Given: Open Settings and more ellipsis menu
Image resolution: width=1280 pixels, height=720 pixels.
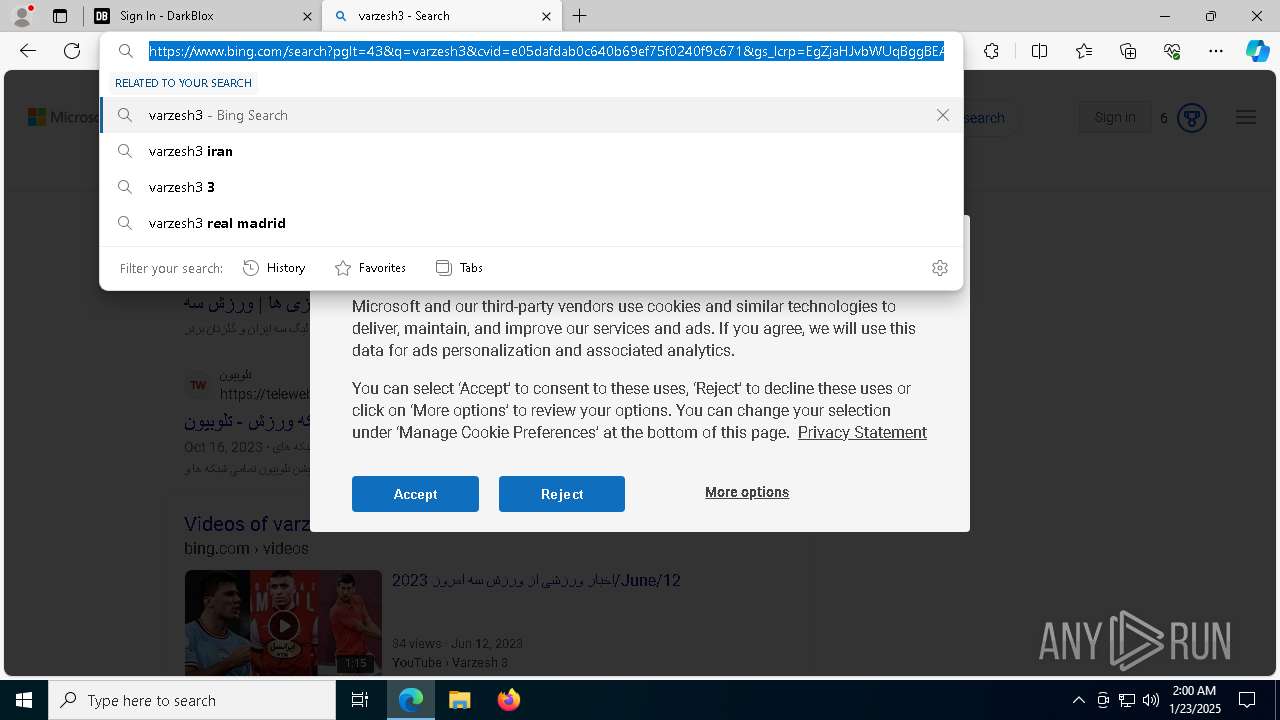Looking at the screenshot, I should tap(1216, 51).
